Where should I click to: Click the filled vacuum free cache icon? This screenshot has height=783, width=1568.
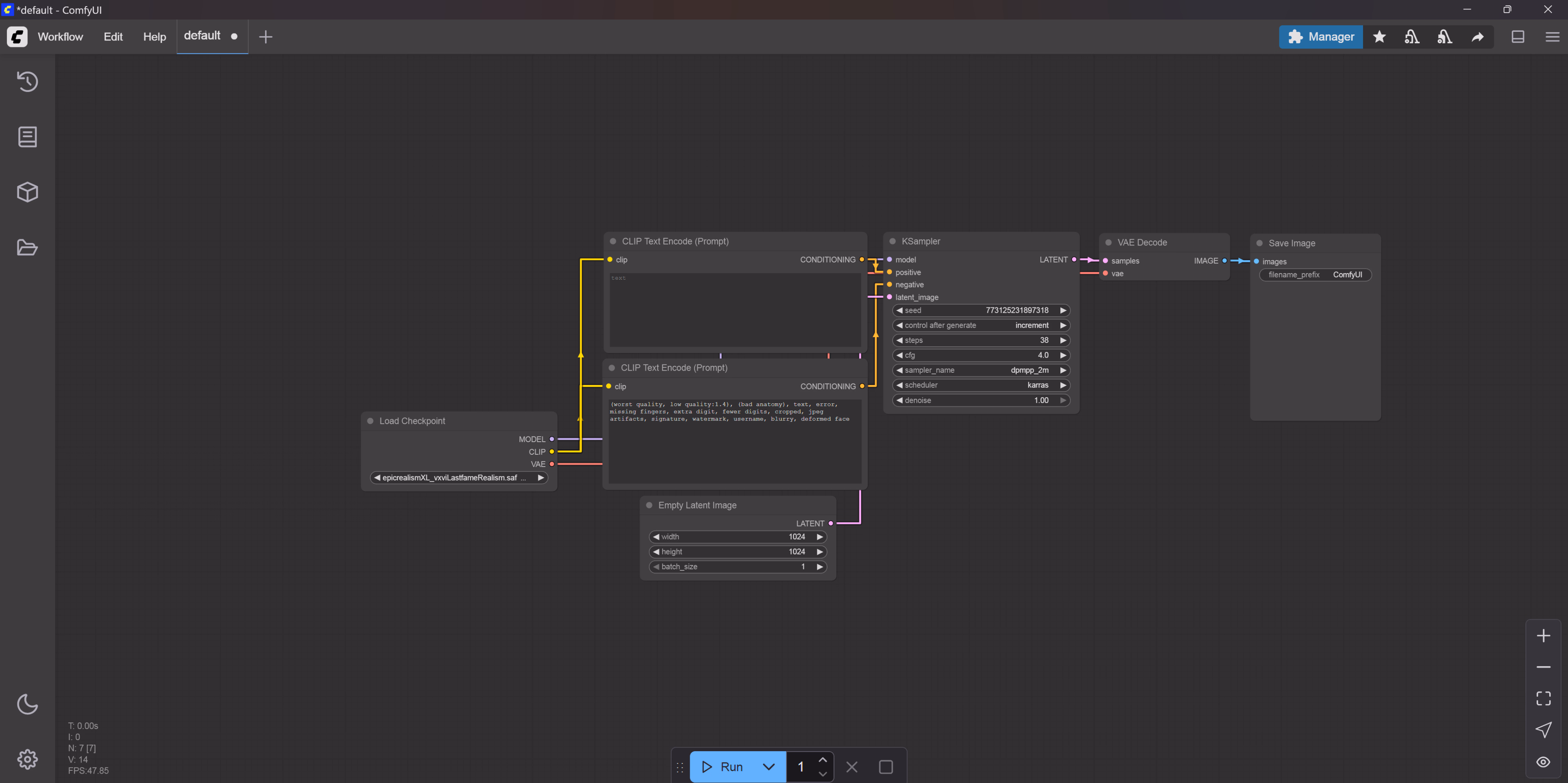(1444, 36)
